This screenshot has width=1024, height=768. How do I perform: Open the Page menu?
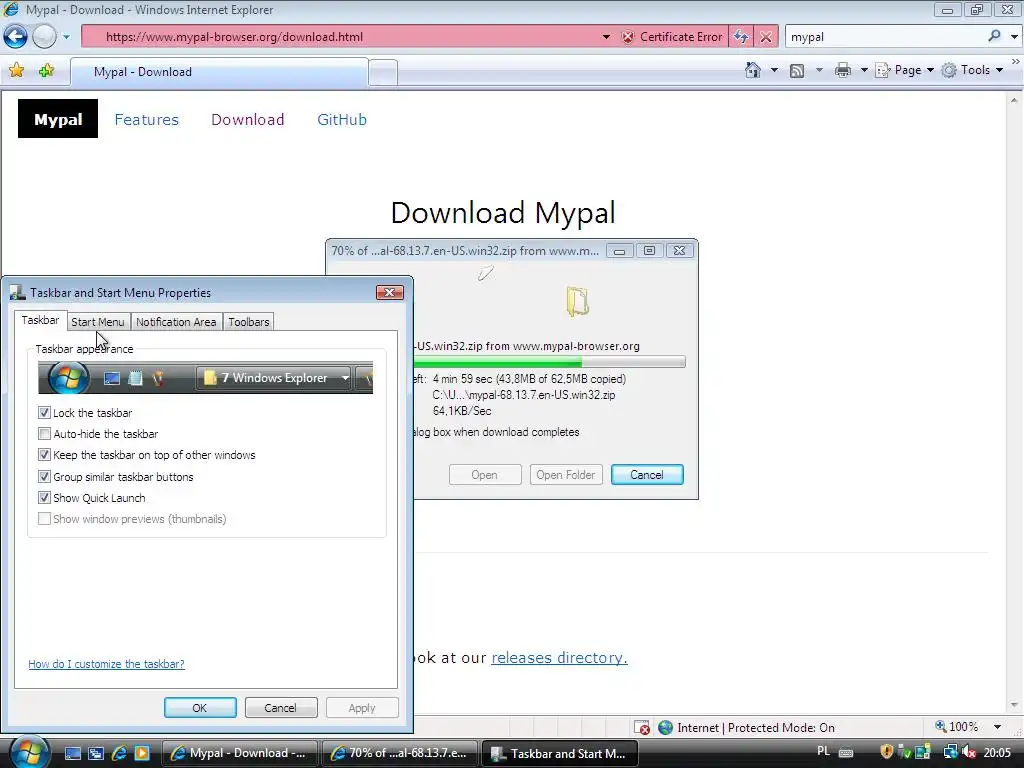904,70
